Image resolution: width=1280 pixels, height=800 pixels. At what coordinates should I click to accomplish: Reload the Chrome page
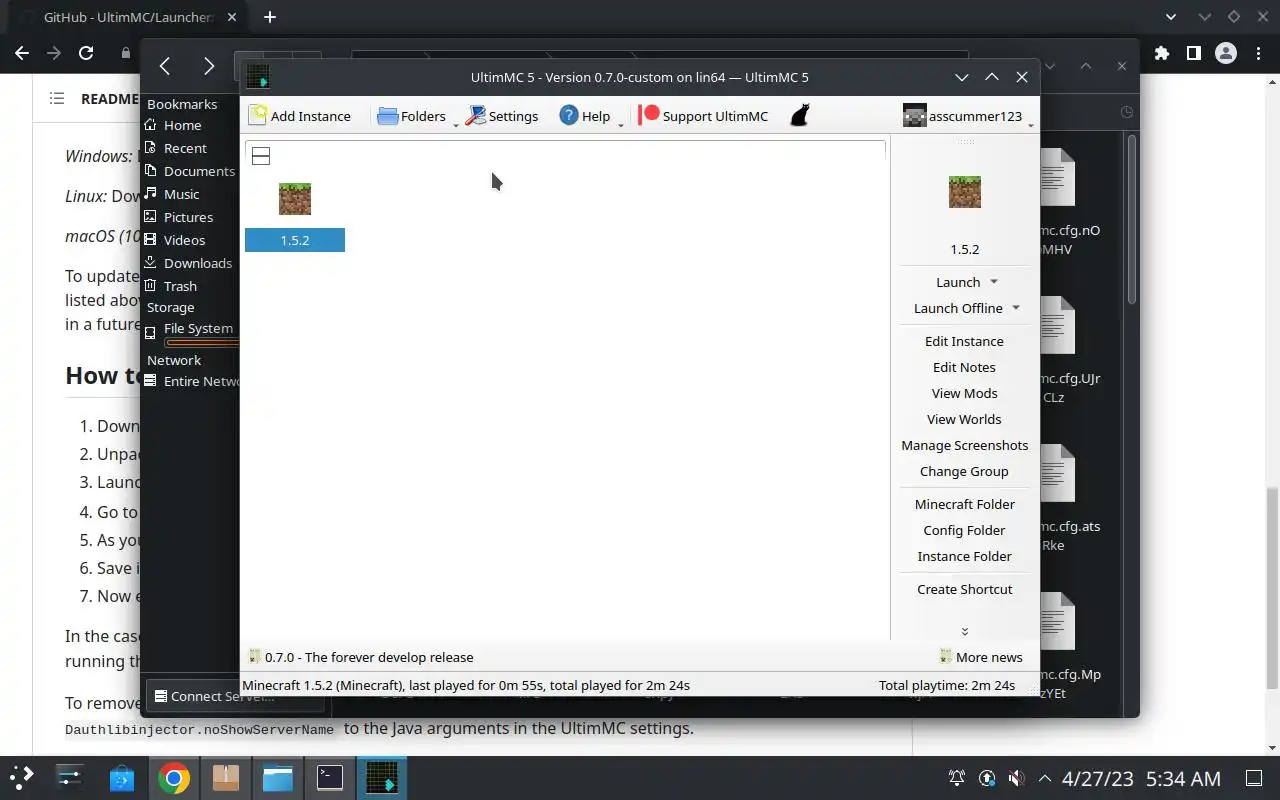(86, 53)
